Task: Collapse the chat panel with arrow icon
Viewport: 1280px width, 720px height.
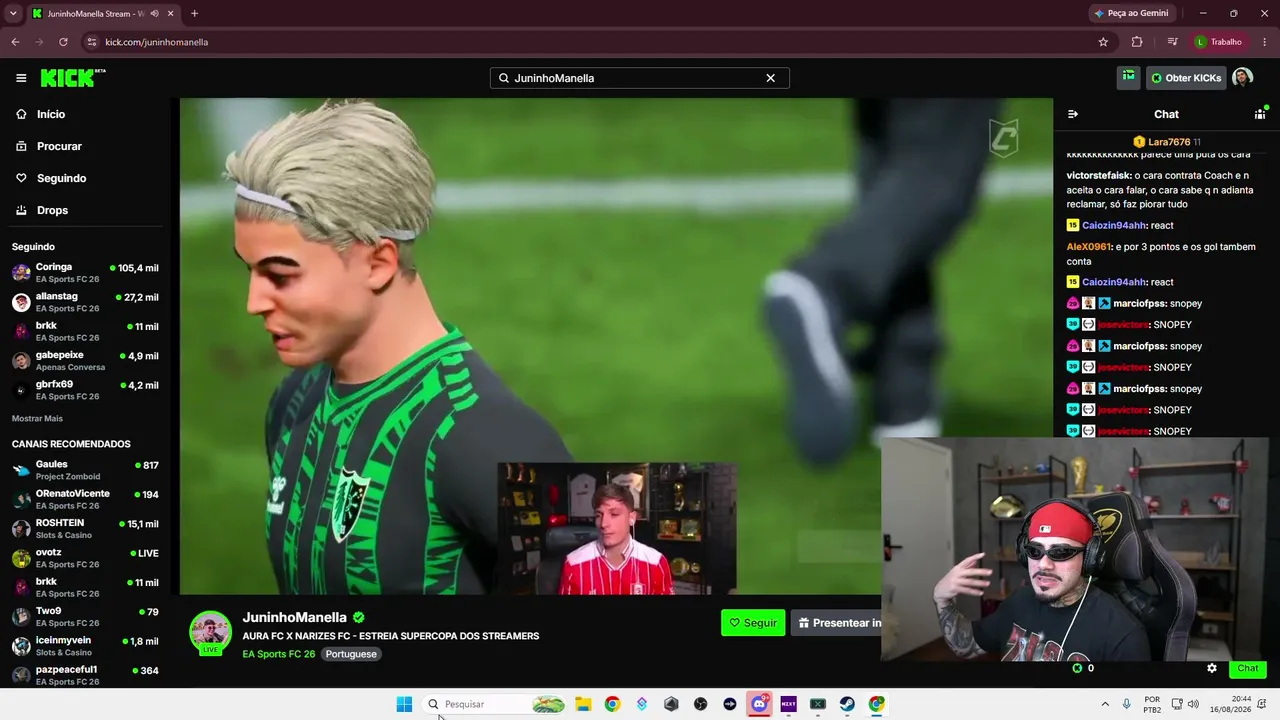Action: tap(1073, 114)
